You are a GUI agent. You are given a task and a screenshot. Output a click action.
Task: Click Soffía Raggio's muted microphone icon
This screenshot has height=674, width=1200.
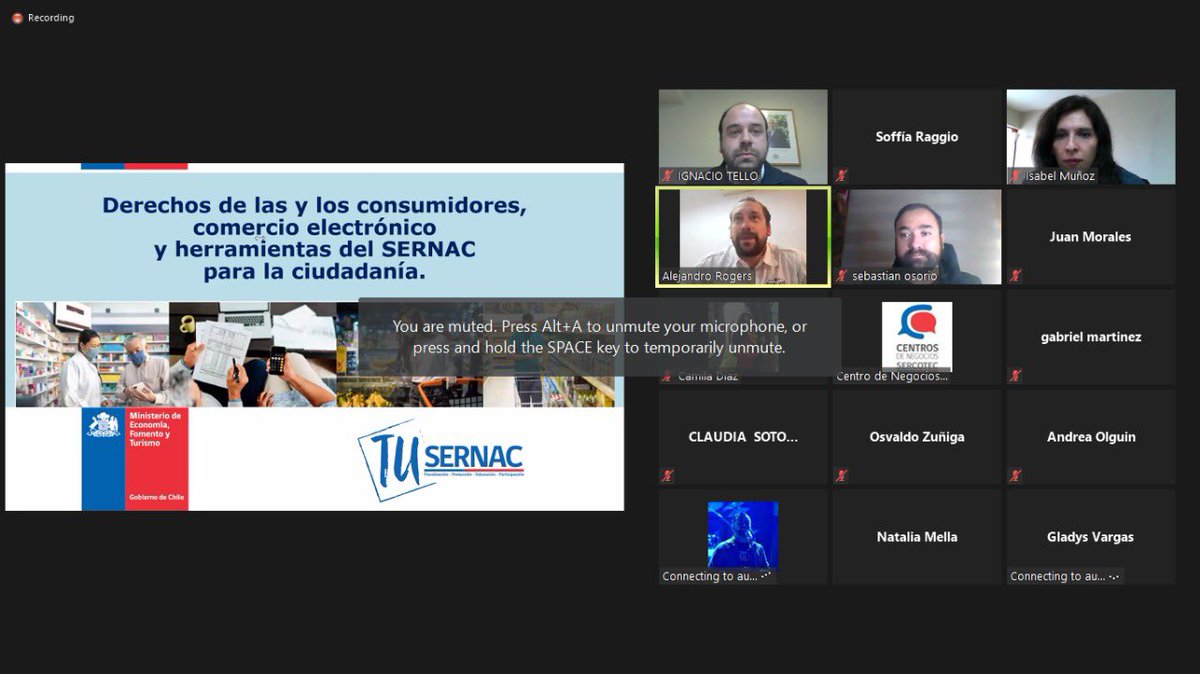[x=842, y=176]
